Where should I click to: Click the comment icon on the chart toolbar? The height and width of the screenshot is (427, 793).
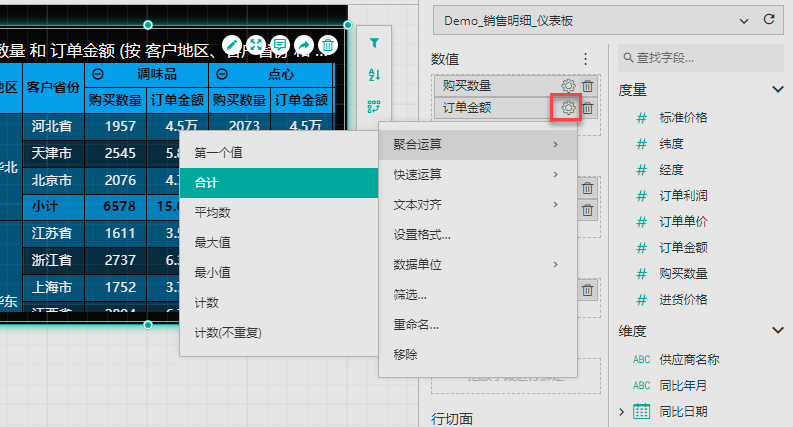coord(280,45)
